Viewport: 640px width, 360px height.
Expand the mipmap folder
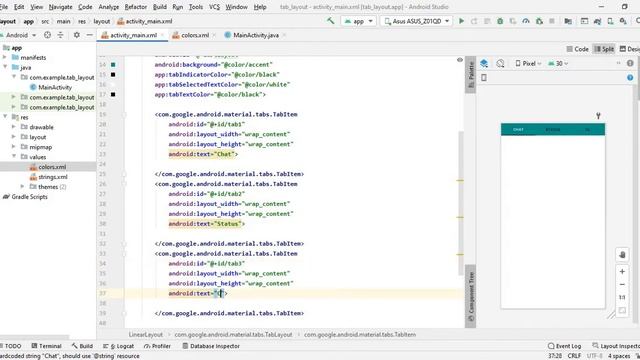pyautogui.click(x=14, y=147)
